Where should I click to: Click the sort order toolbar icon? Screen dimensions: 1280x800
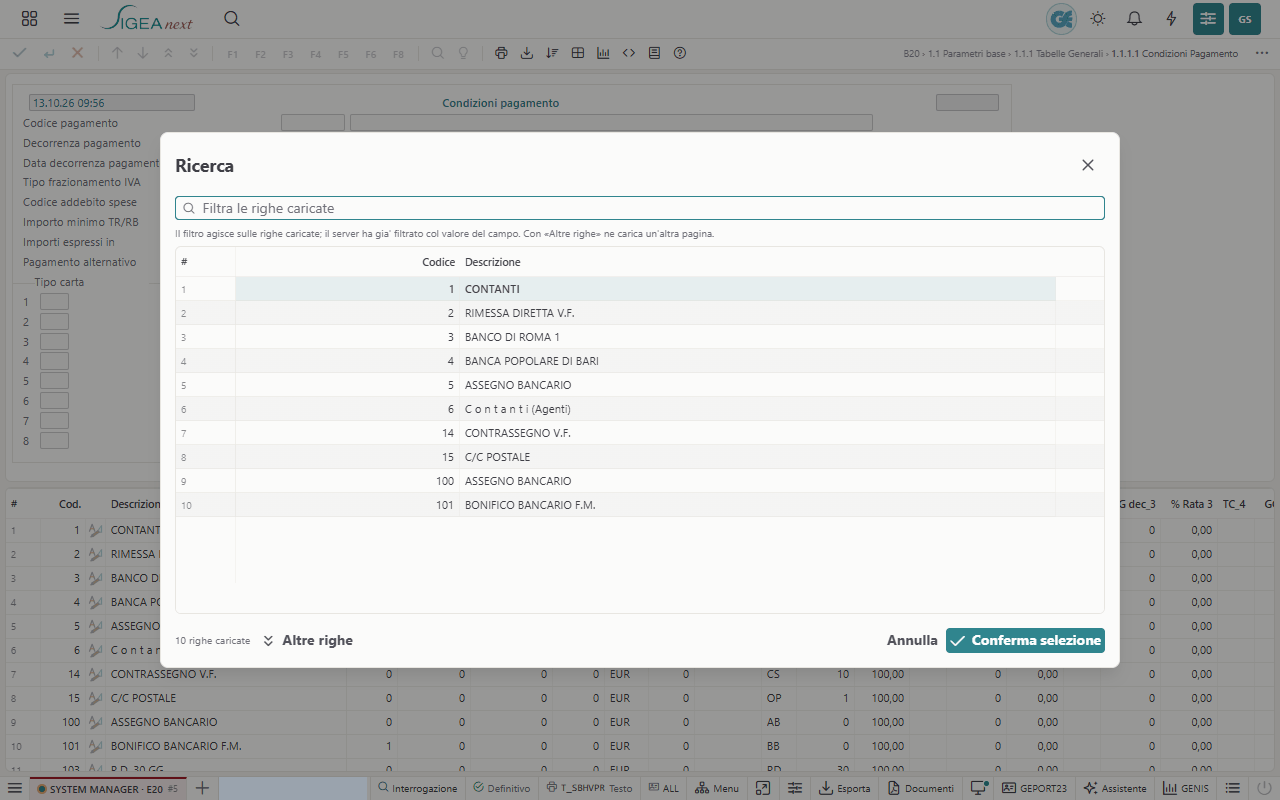point(552,53)
